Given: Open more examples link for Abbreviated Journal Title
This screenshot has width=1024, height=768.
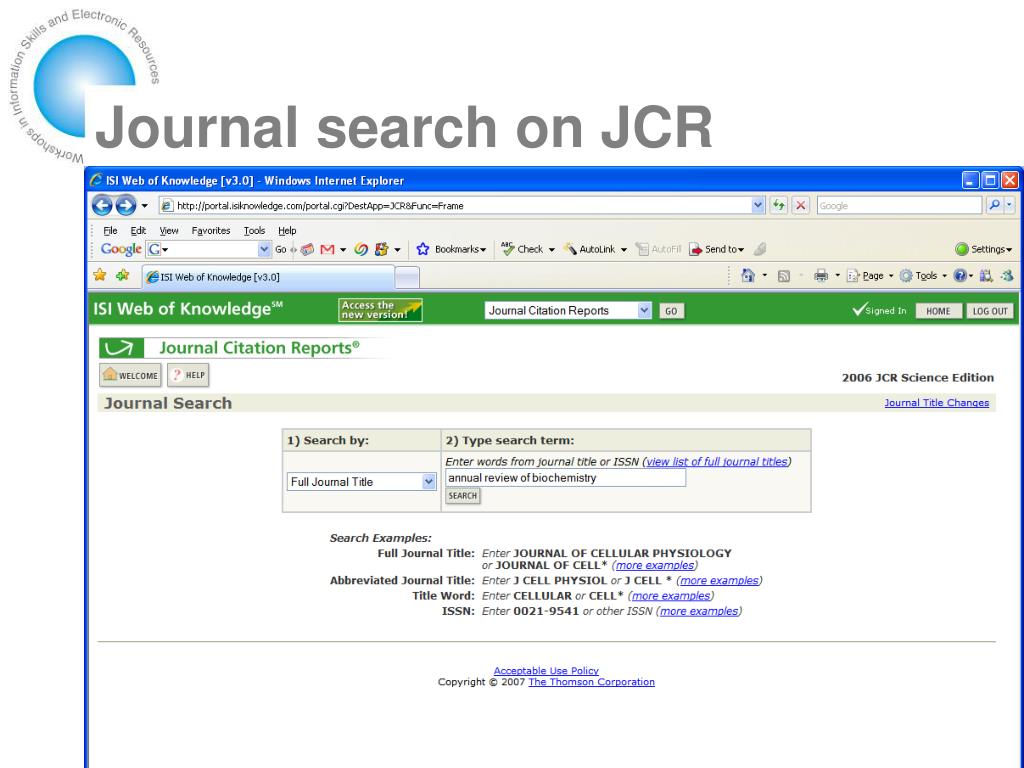Looking at the screenshot, I should click(x=719, y=581).
